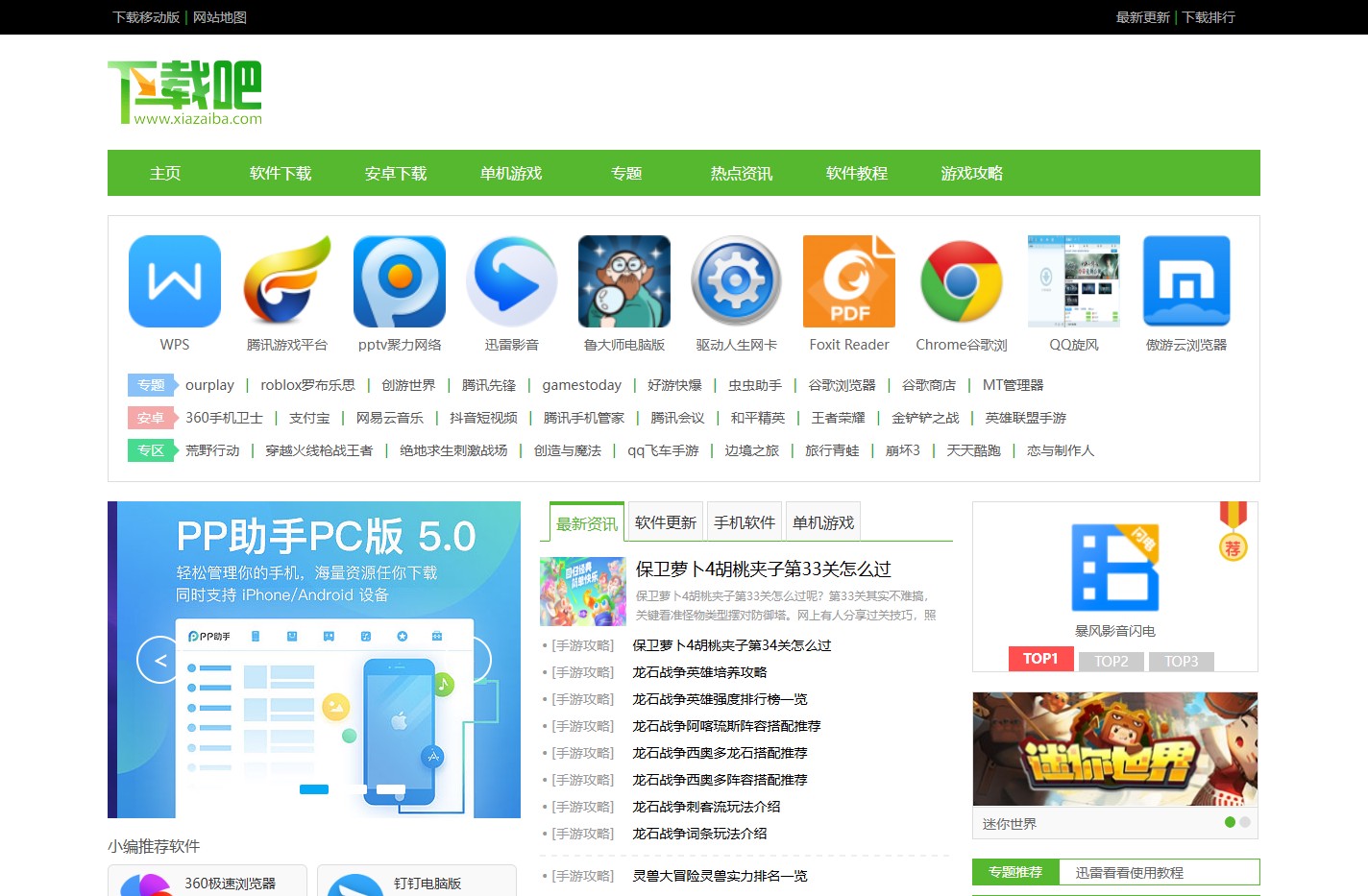This screenshot has height=896, width=1368.
Task: Open 谷歌商店 link
Action: [x=929, y=385]
